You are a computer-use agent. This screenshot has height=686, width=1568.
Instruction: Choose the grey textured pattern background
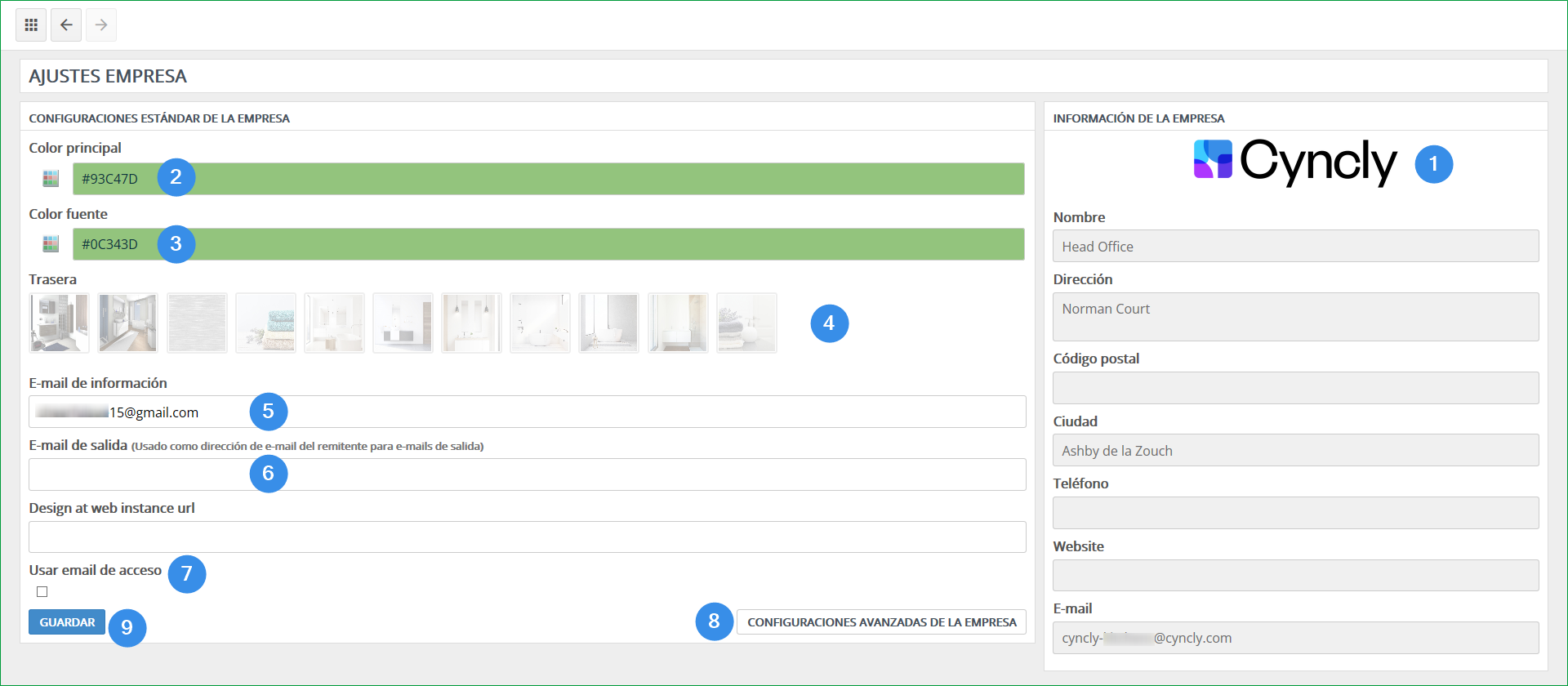pos(197,323)
